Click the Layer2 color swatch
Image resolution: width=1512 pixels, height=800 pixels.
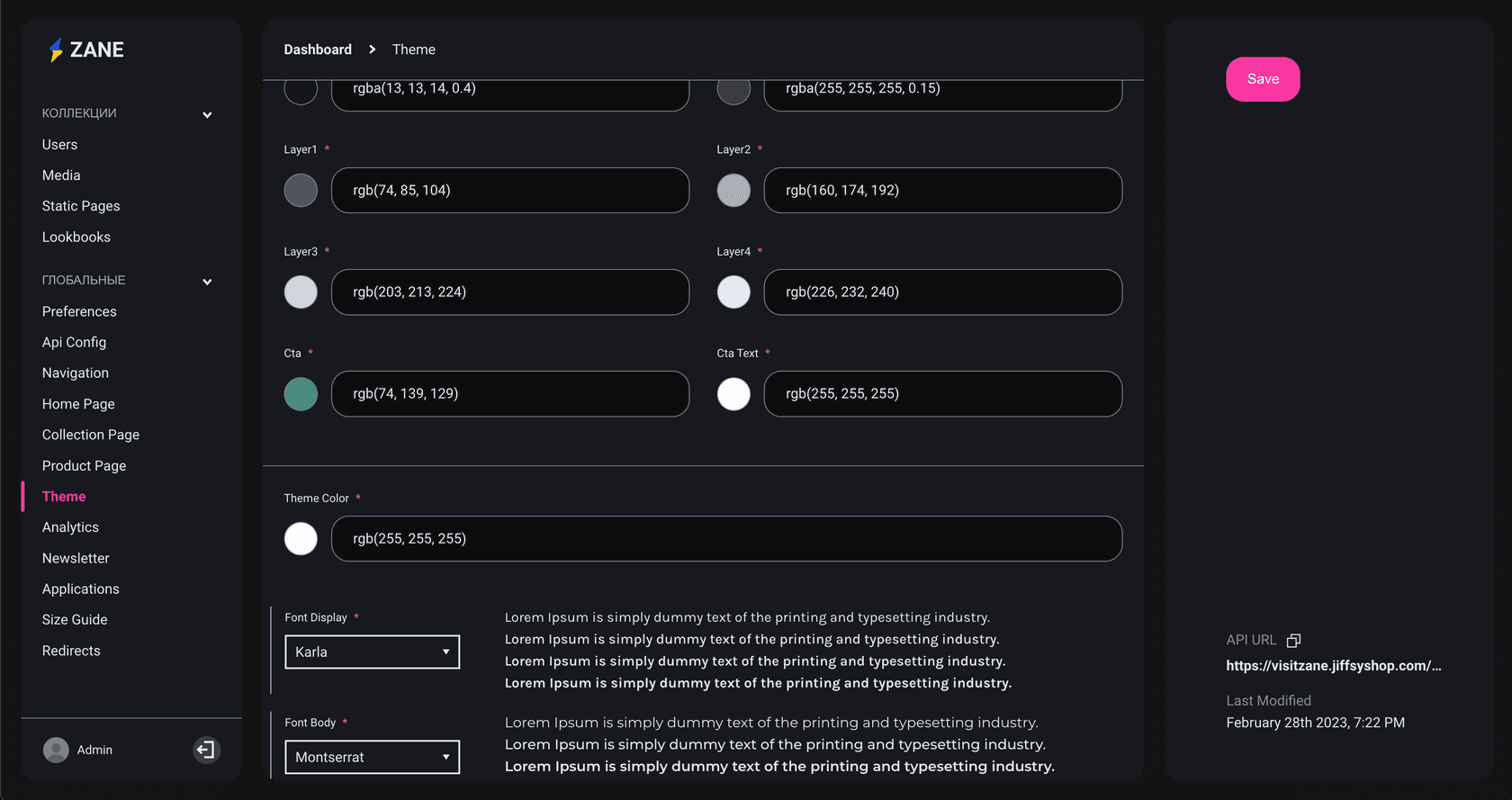(733, 190)
